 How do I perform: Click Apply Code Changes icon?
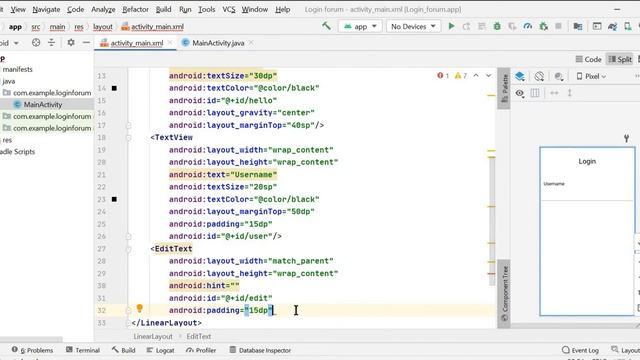pos(482,26)
